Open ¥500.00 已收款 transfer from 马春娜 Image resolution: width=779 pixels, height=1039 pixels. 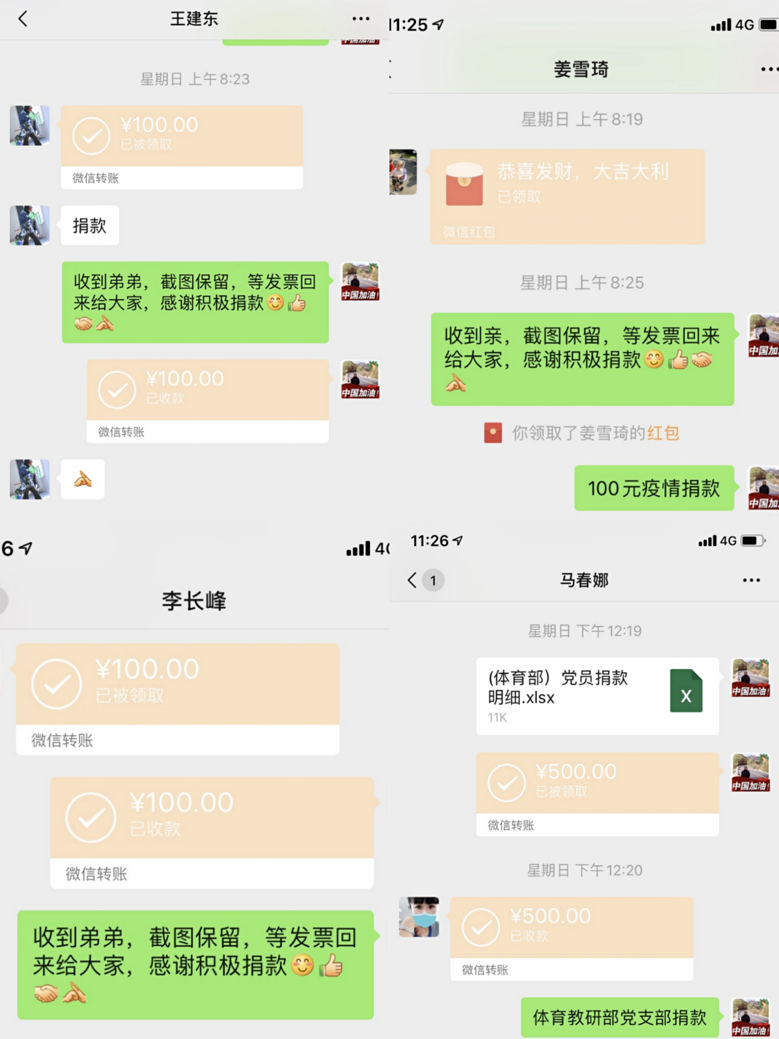[572, 939]
